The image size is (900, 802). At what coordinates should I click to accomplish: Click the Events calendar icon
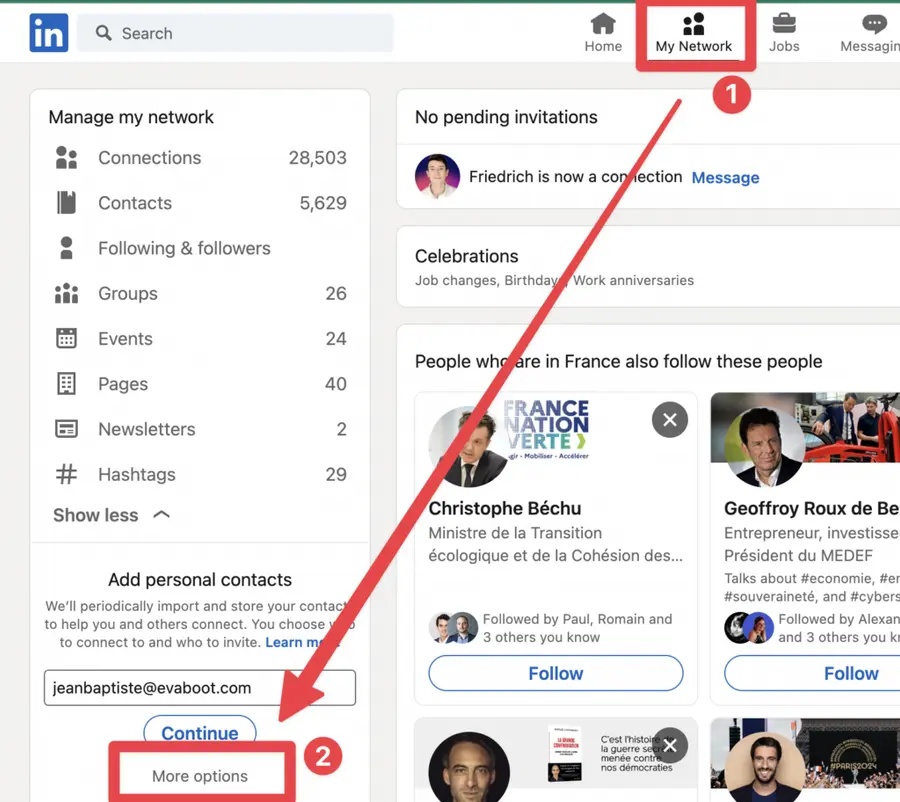click(x=66, y=338)
